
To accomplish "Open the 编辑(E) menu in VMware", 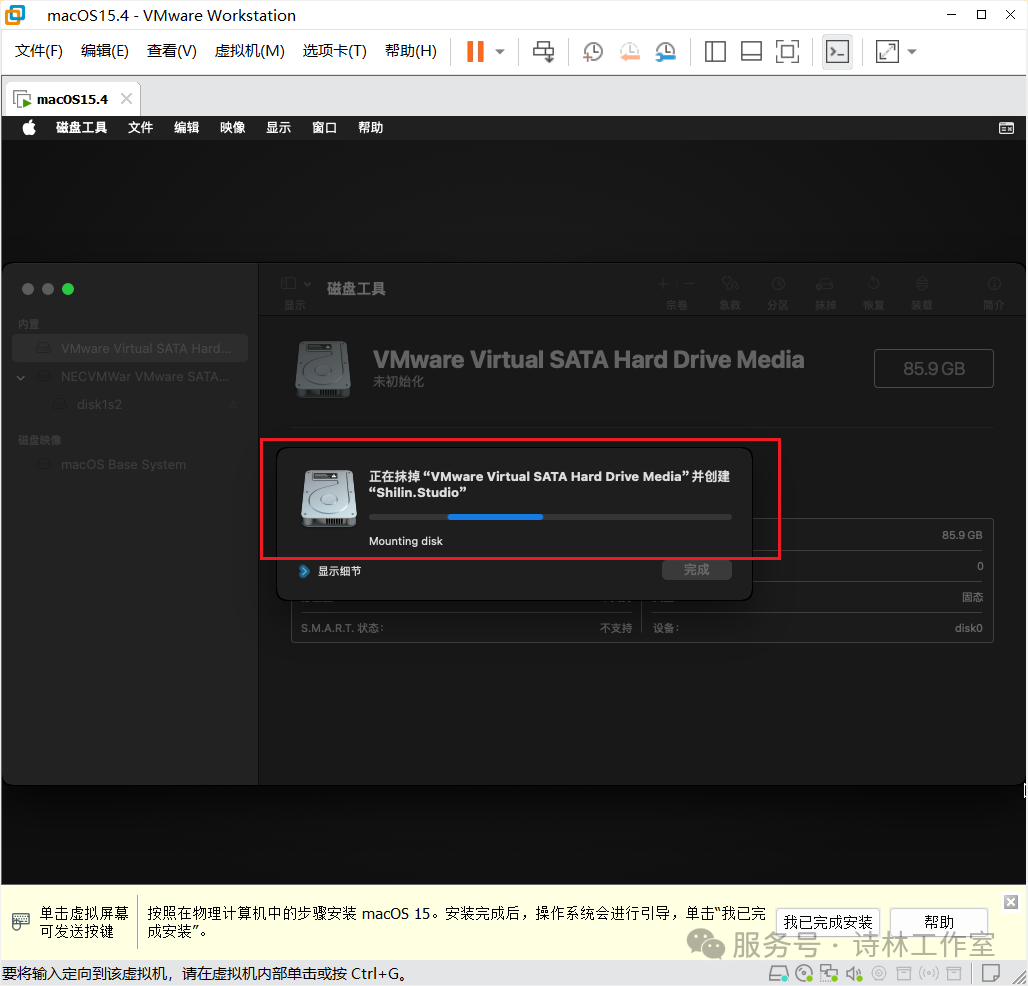I will coord(105,51).
